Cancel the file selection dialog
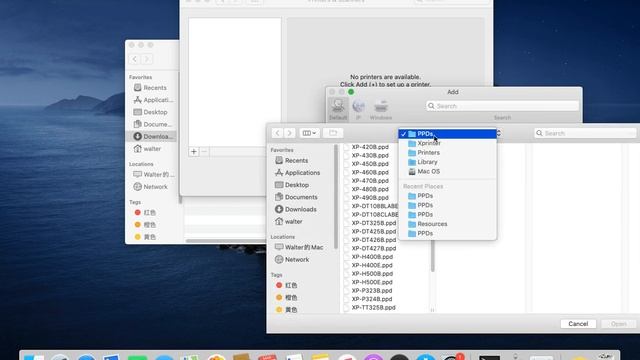Image resolution: width=640 pixels, height=360 pixels. pyautogui.click(x=578, y=324)
